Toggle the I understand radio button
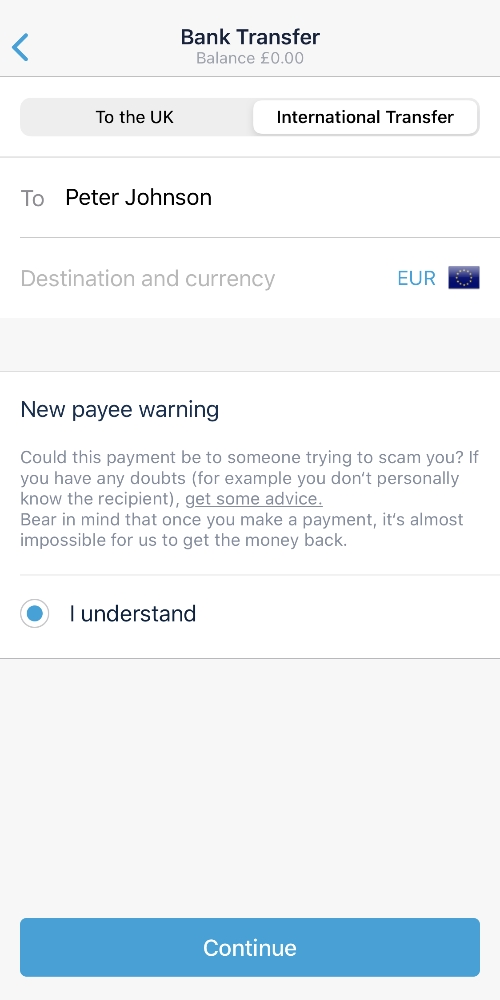The image size is (500, 1000). click(34, 614)
